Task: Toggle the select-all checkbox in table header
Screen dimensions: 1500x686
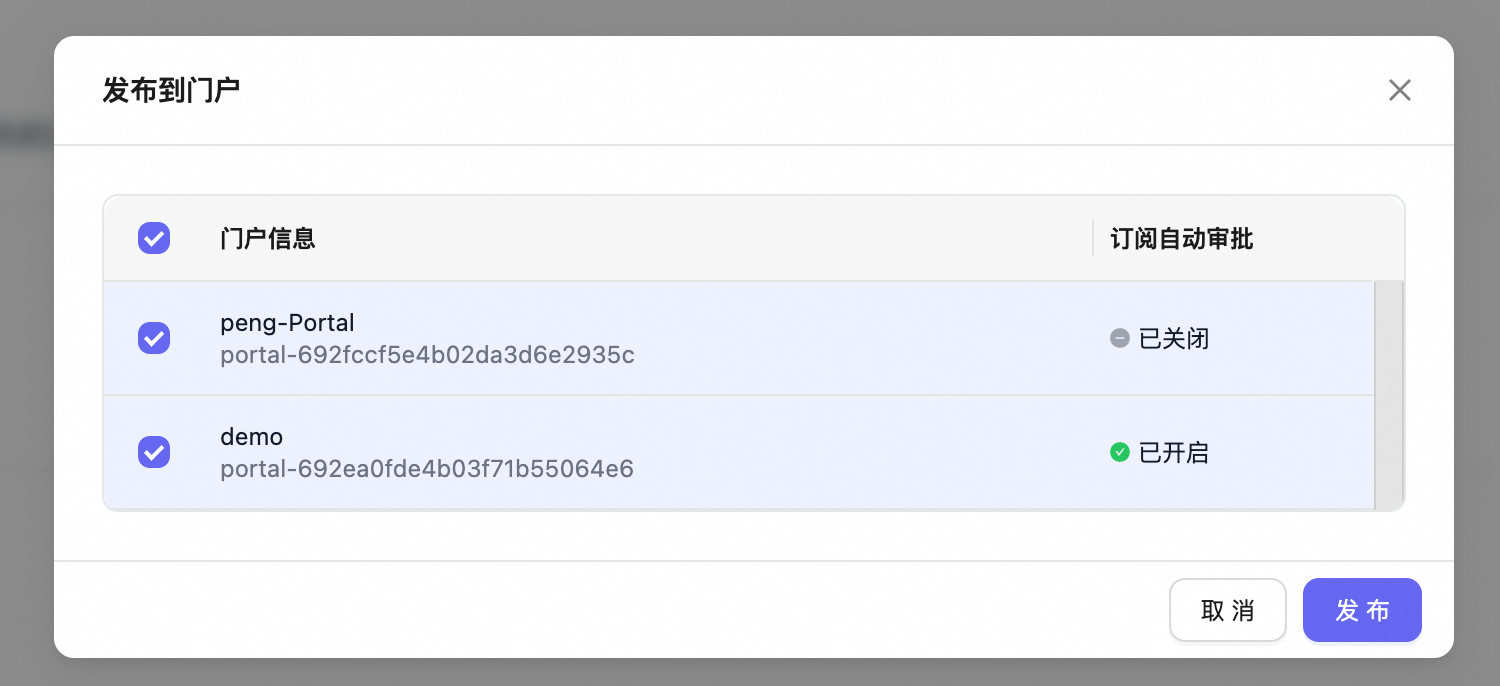Action: coord(154,238)
